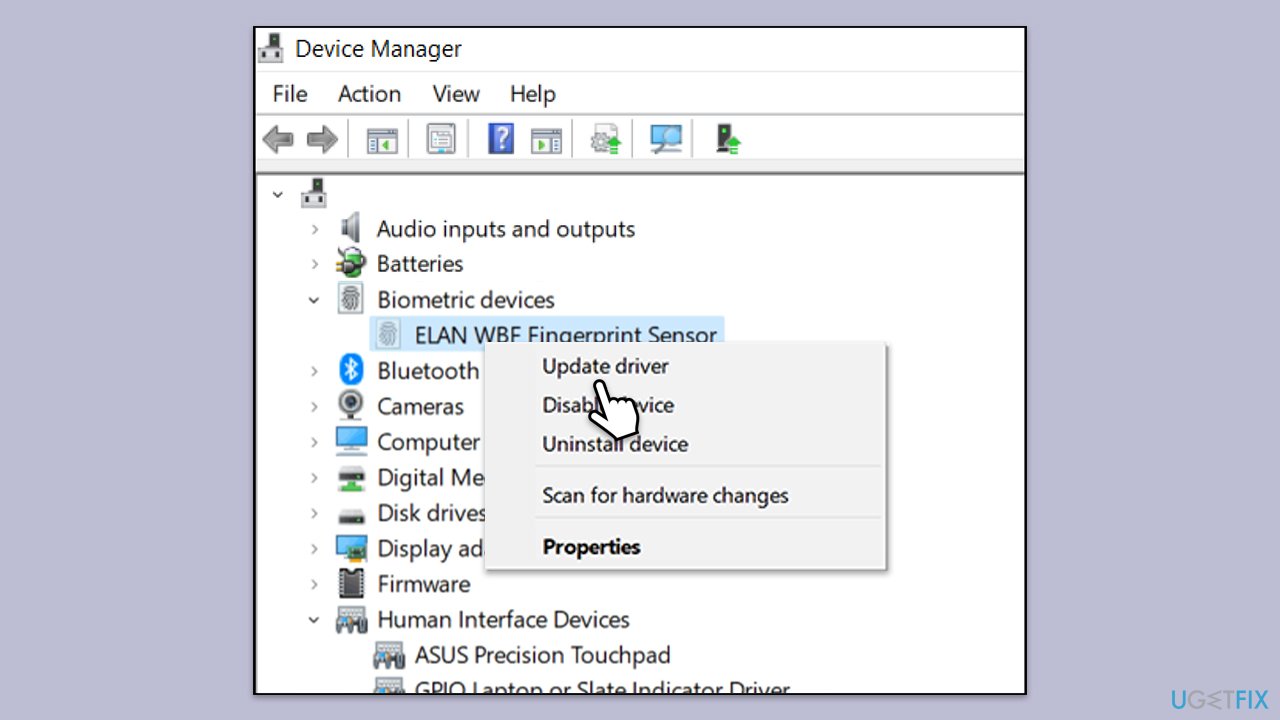Viewport: 1280px width, 720px height.
Task: Select ASUS Precision Touchpad device
Action: [x=542, y=655]
